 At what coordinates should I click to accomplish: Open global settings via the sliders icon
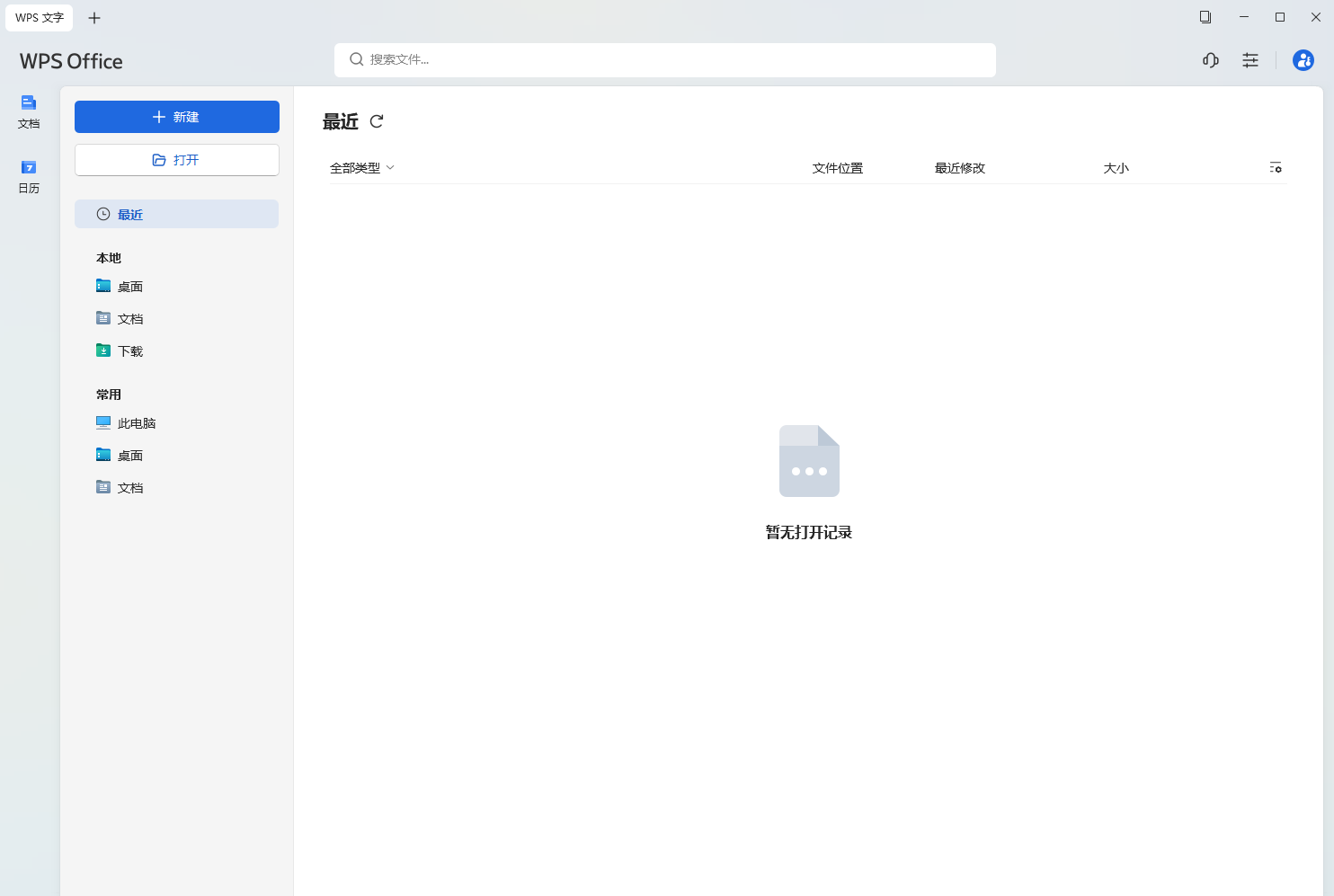coord(1250,60)
